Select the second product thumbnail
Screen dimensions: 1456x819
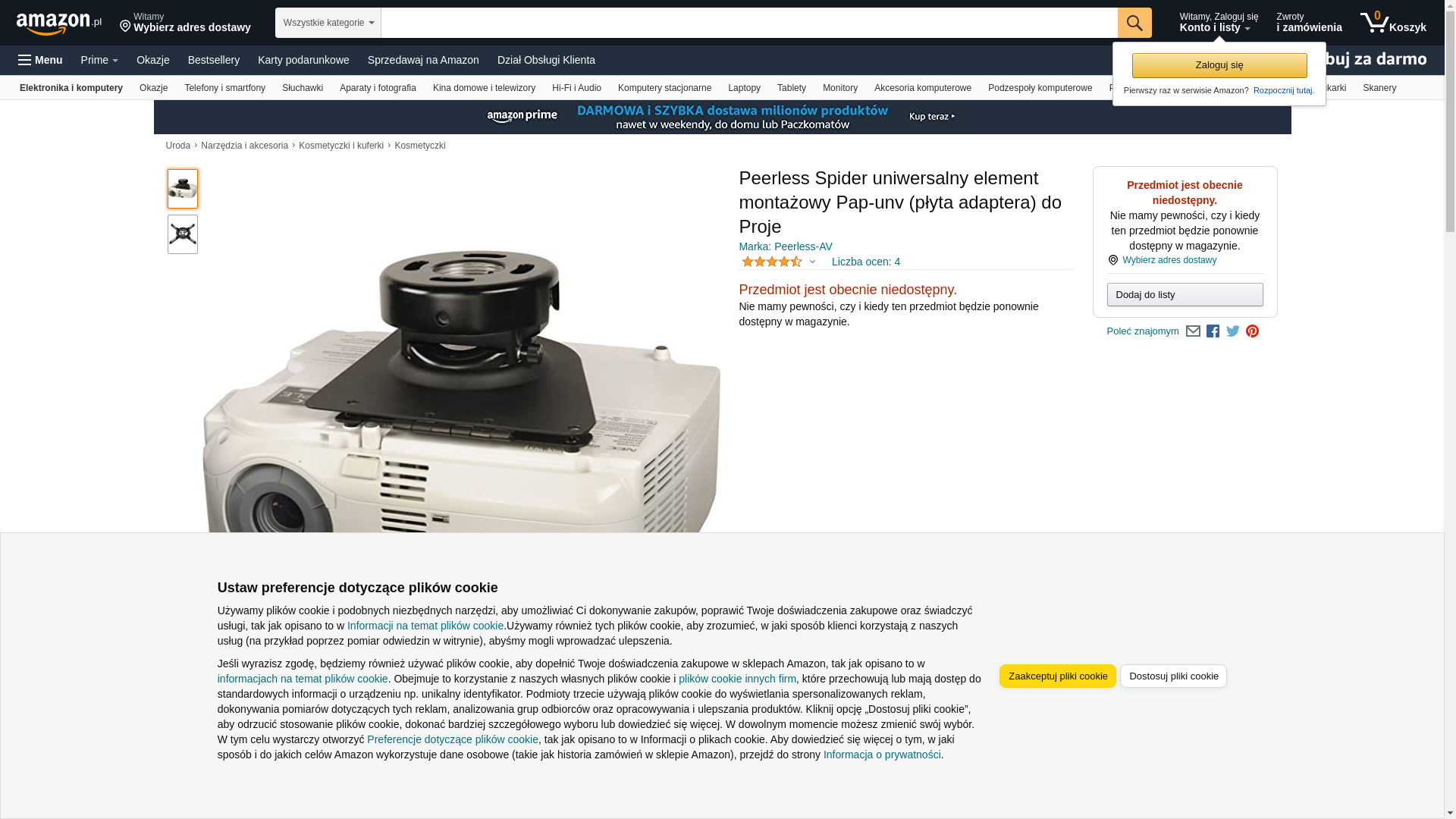[183, 234]
